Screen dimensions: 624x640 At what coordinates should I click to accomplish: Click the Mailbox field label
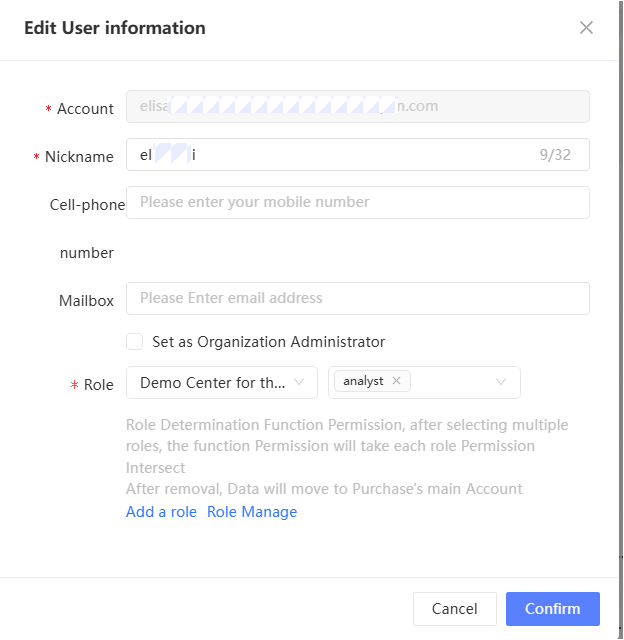(x=86, y=301)
